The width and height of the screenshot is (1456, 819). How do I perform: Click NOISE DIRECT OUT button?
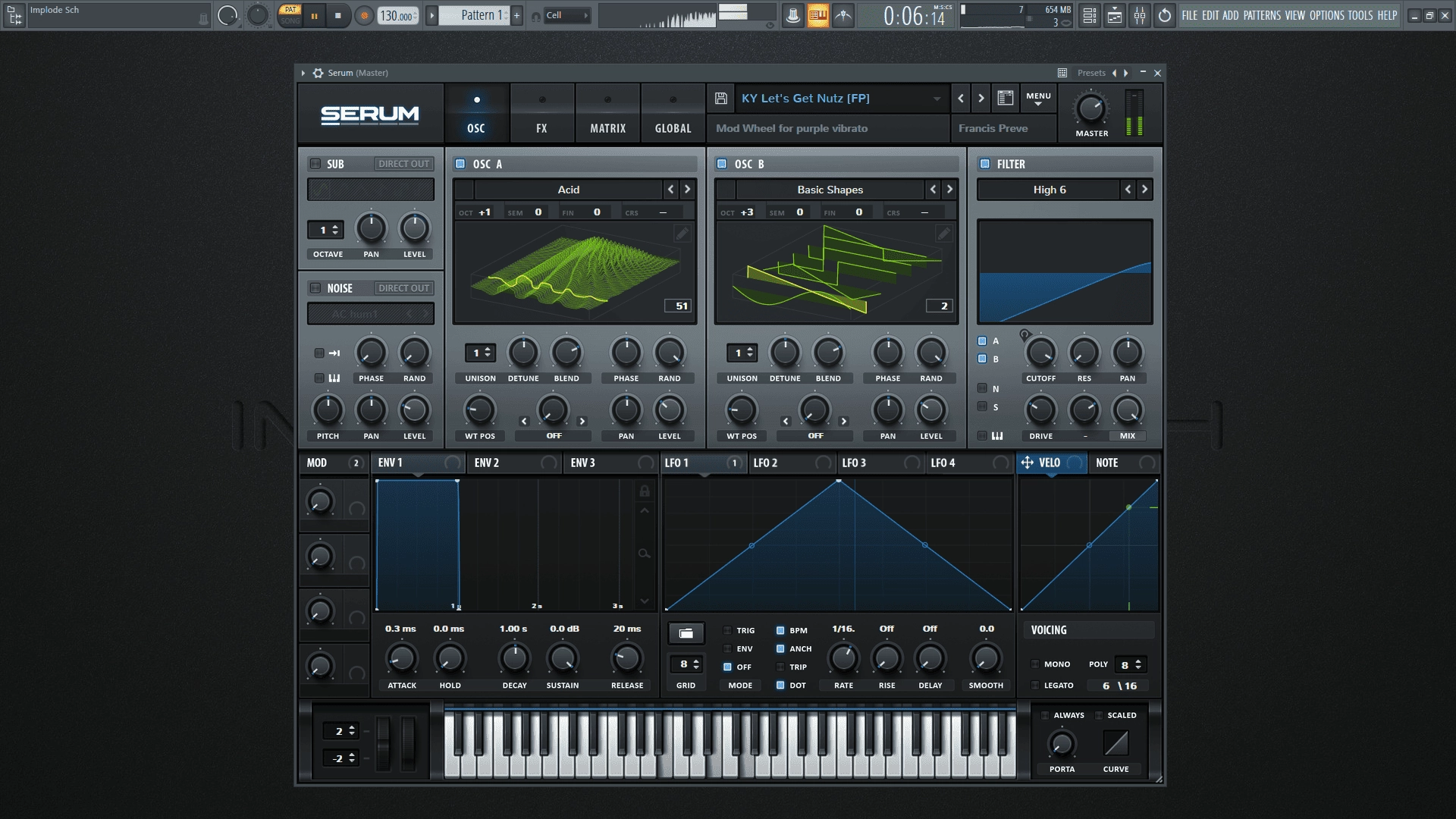[404, 288]
